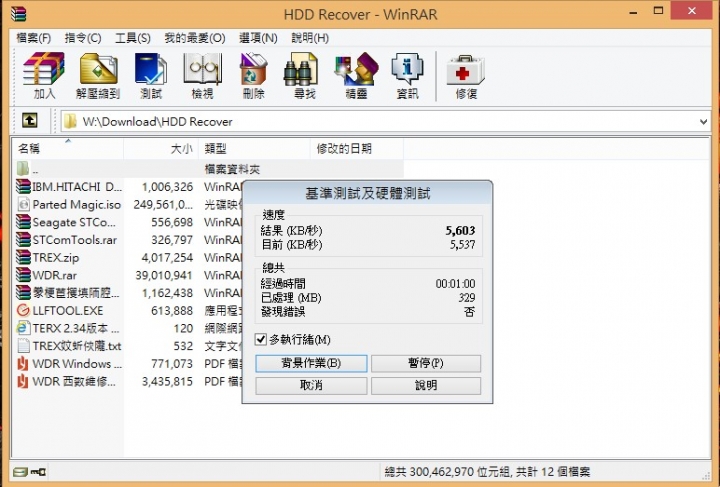720x487 pixels.
Task: Go up one folder with the arrow button
Action: 30,121
